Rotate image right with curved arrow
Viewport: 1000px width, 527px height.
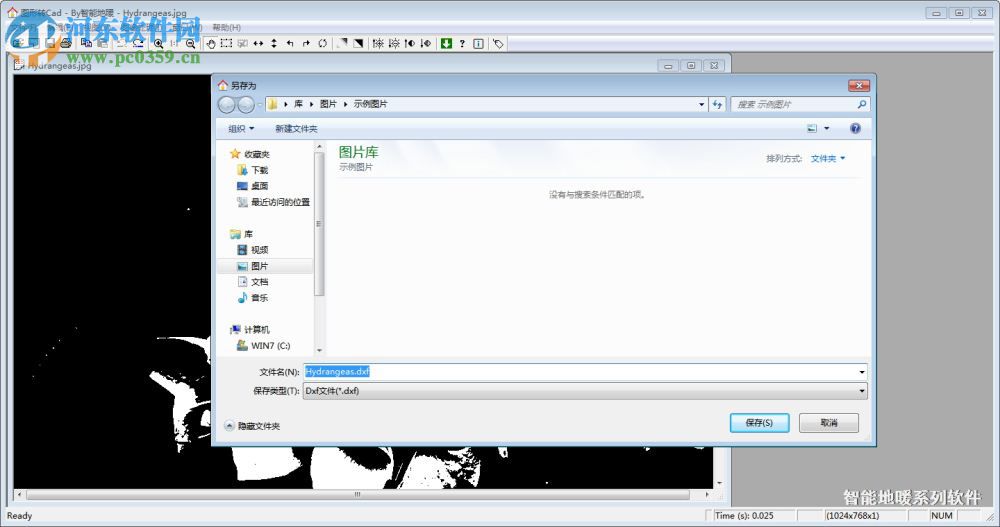point(306,43)
